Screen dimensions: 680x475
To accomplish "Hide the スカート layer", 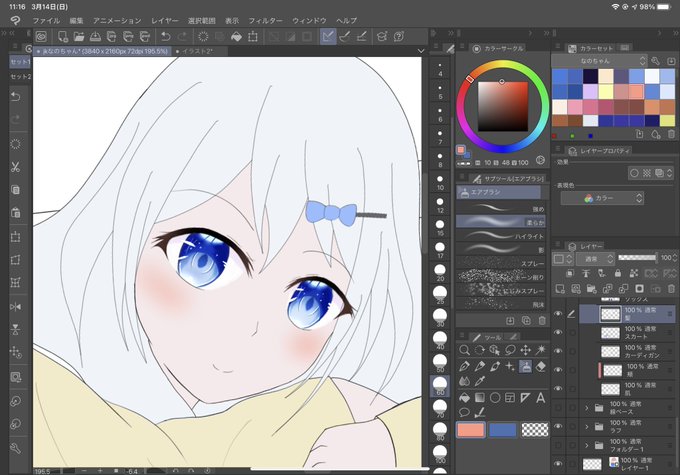I will click(558, 332).
